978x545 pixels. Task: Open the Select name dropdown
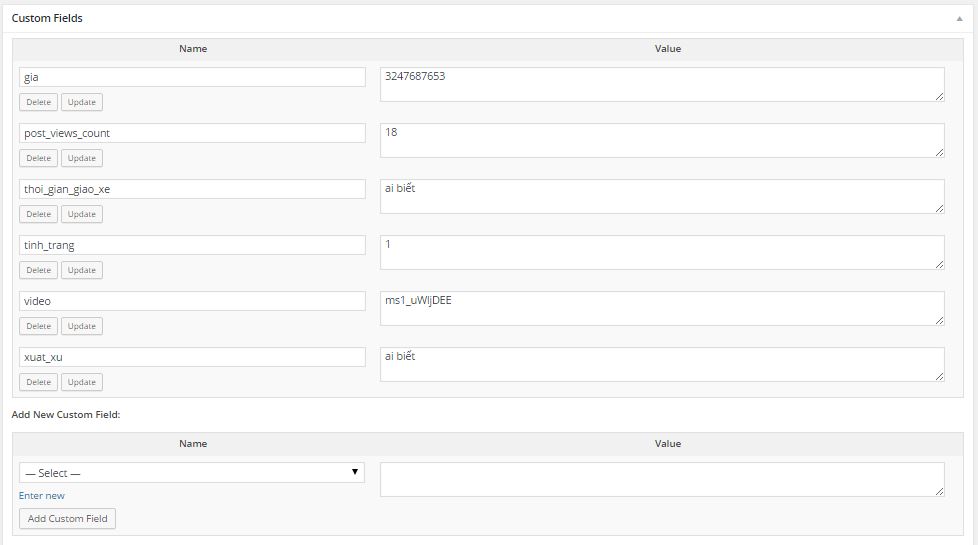pos(192,473)
